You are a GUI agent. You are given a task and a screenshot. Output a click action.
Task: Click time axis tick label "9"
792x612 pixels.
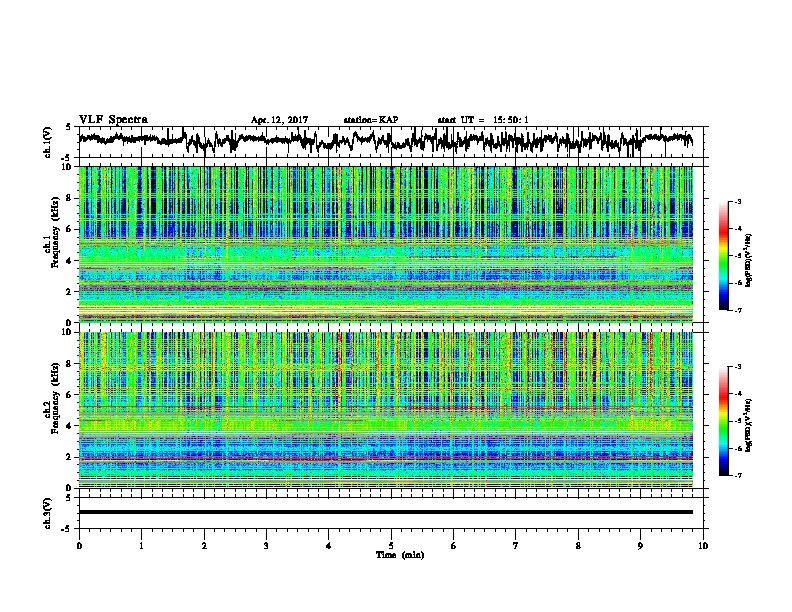pyautogui.click(x=640, y=546)
